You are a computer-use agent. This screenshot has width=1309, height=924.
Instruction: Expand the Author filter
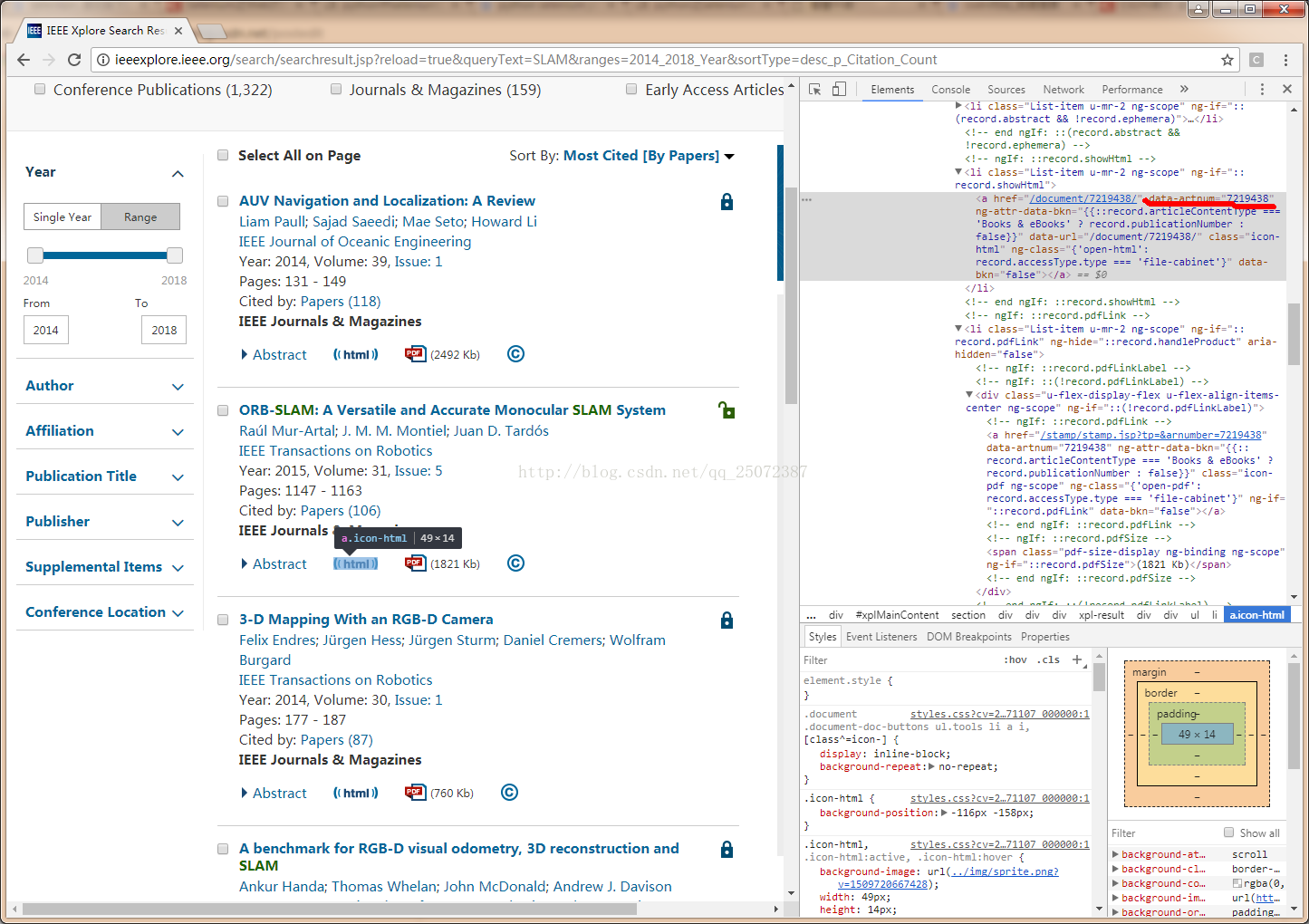(178, 387)
